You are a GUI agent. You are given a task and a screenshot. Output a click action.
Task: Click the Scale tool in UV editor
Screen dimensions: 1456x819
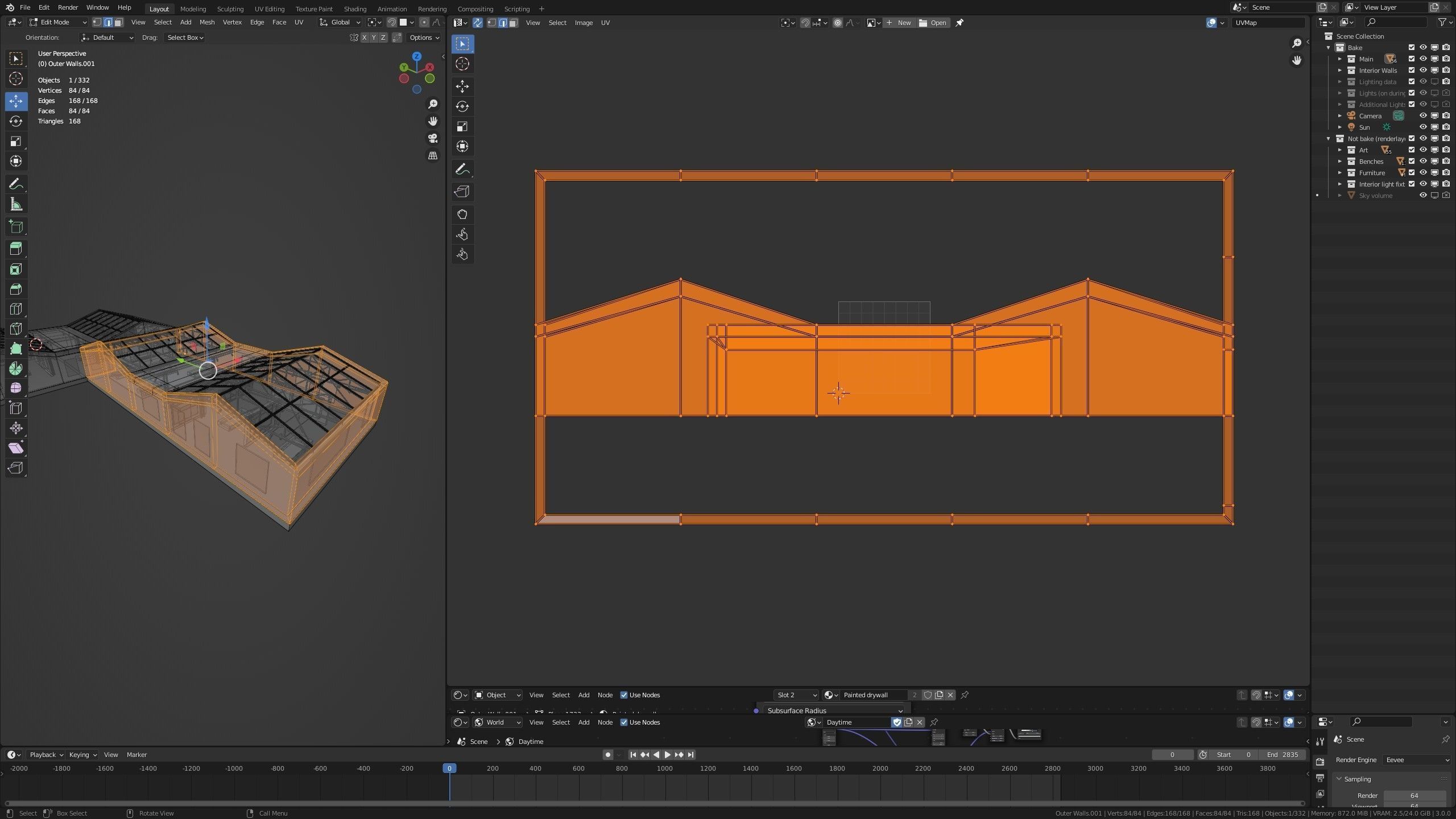pyautogui.click(x=462, y=126)
